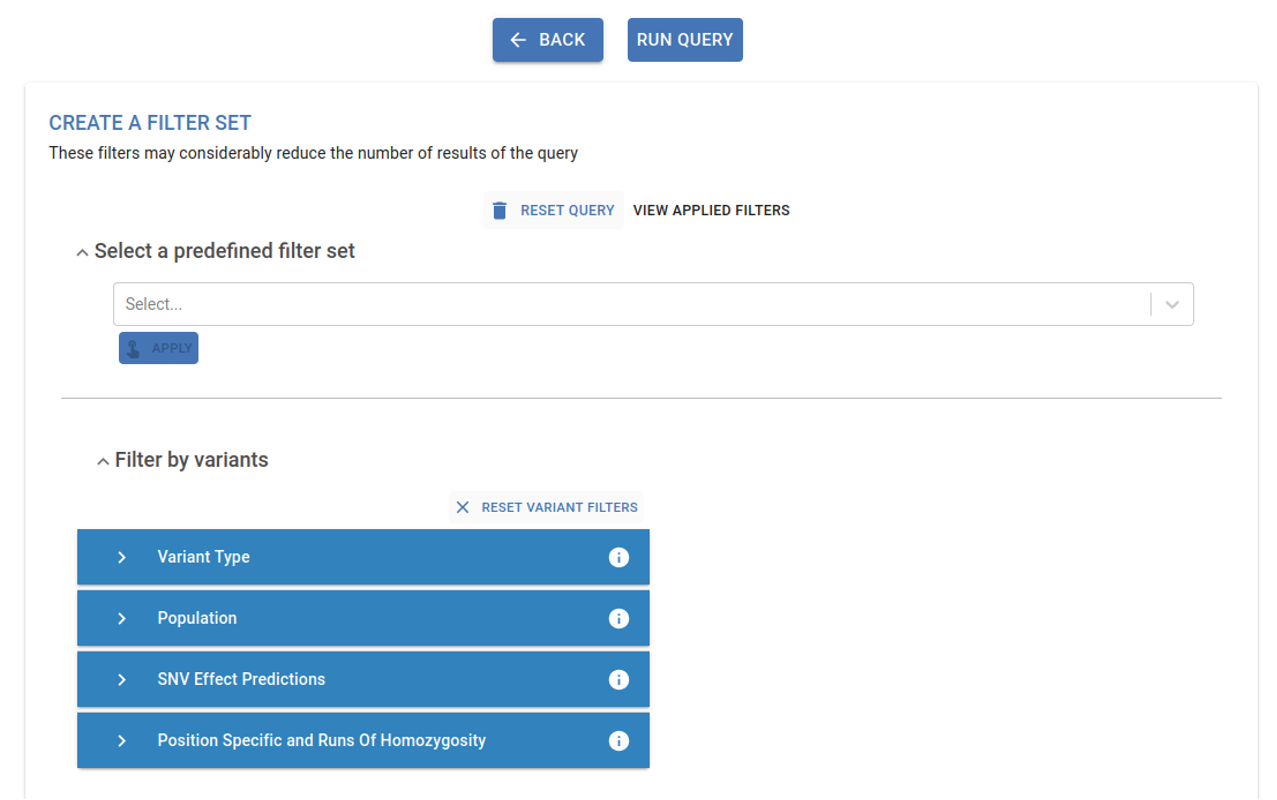Click the info icon on Population panel
Viewport: 1277px width, 800px height.
(619, 618)
